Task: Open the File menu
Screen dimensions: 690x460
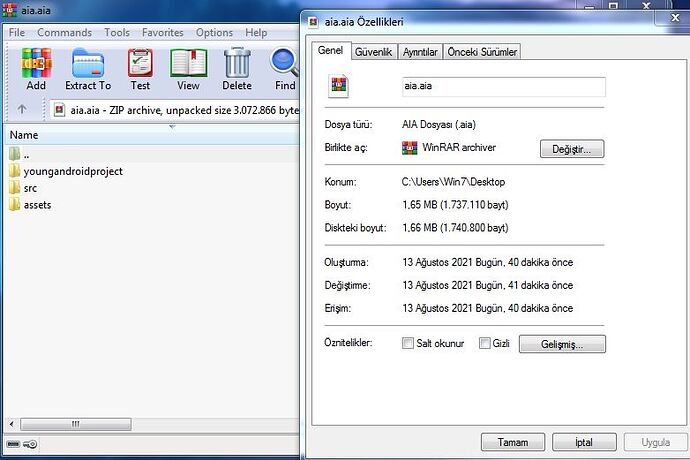Action: 17,33
